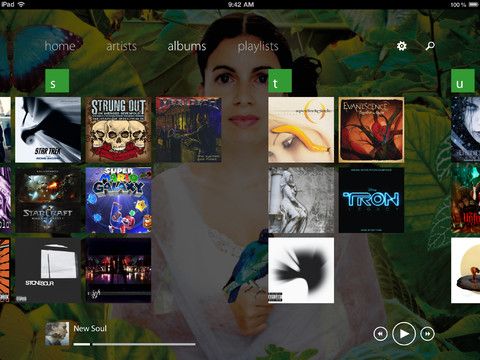Screen dimensions: 480x360
Task: Tap the battery indicator icon
Action: 473,5
